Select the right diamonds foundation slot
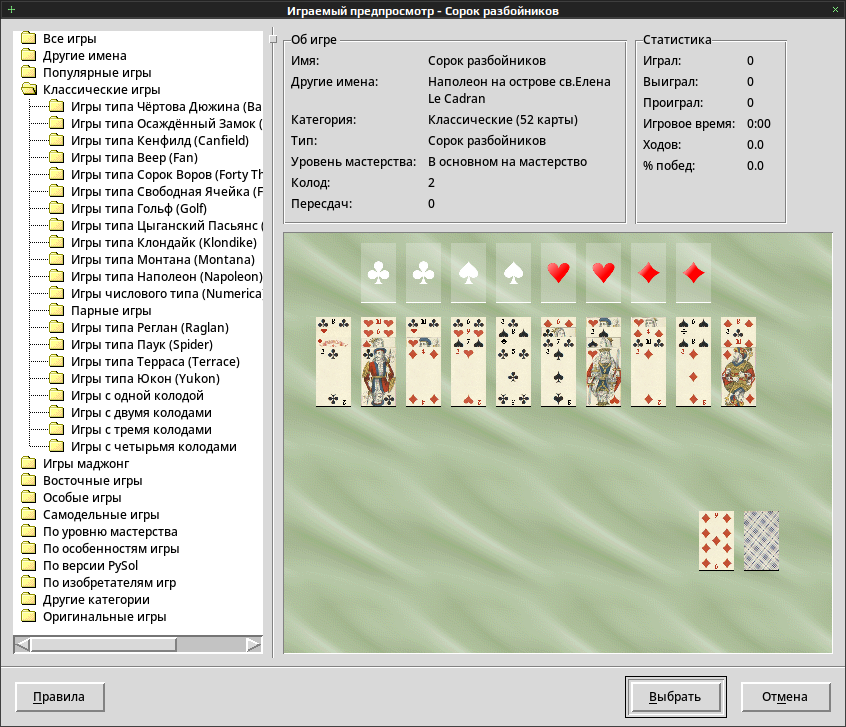 coord(693,273)
